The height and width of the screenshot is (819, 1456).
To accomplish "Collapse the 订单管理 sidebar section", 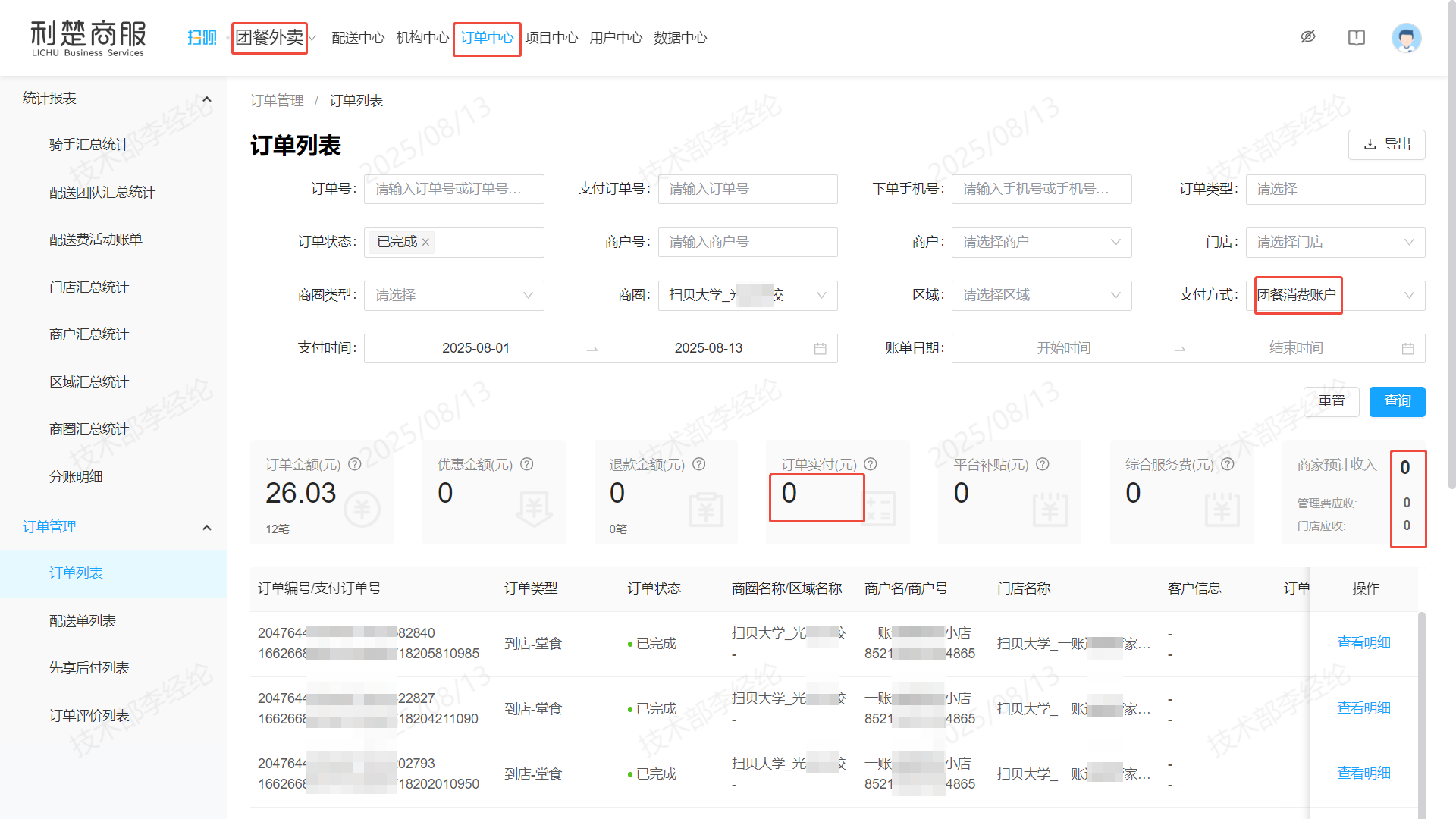I will coord(207,528).
